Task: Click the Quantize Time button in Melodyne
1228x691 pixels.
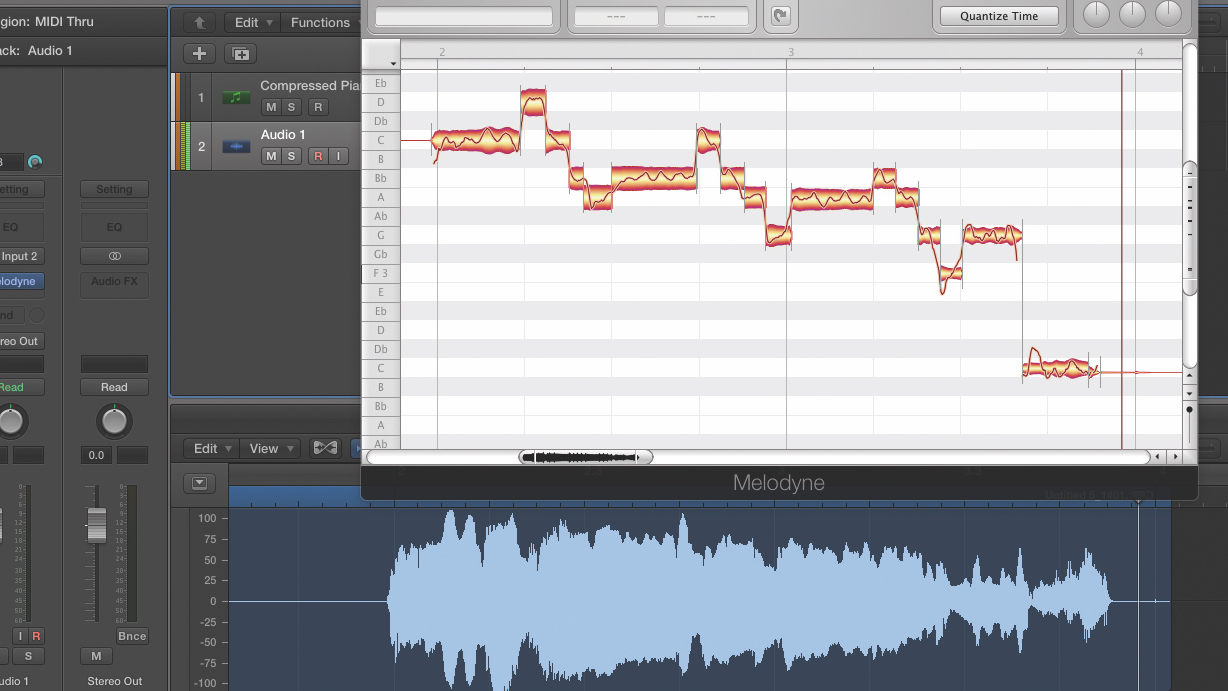Action: coord(998,16)
